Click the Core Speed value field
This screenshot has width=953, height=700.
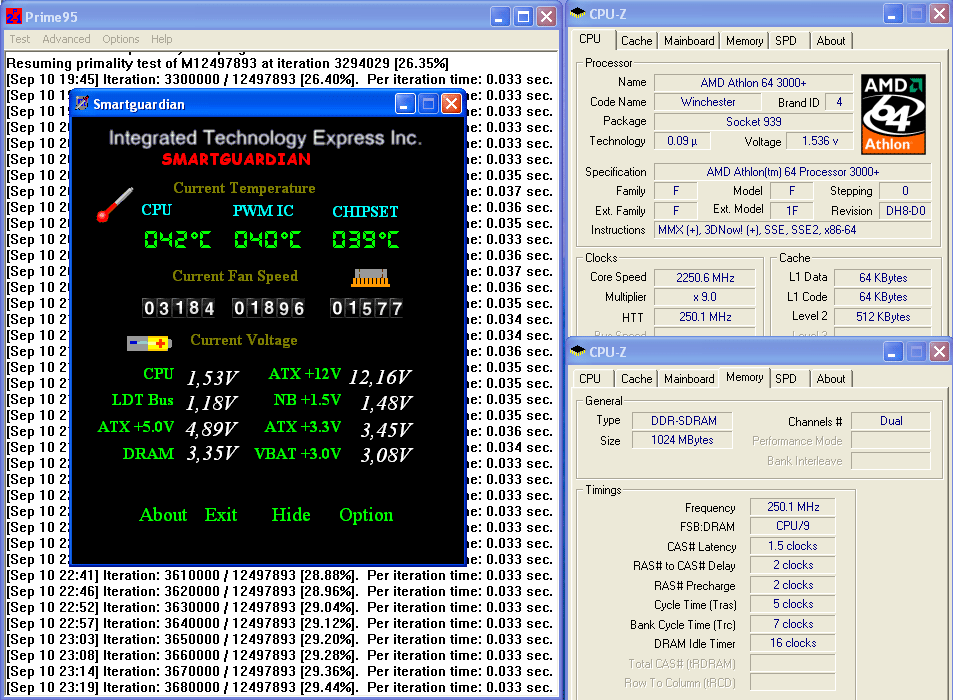pos(706,277)
